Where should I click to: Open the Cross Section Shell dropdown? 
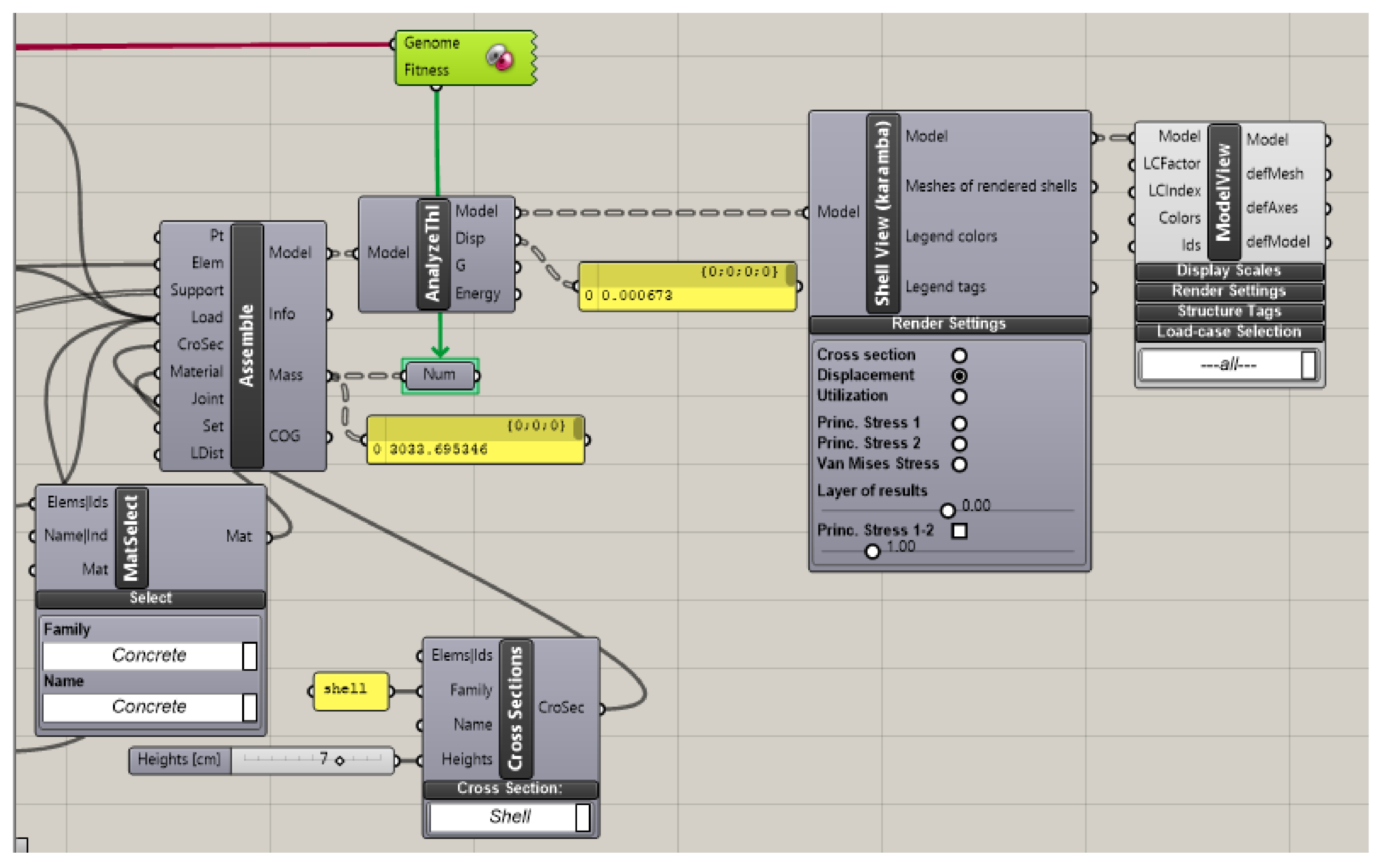[x=510, y=817]
